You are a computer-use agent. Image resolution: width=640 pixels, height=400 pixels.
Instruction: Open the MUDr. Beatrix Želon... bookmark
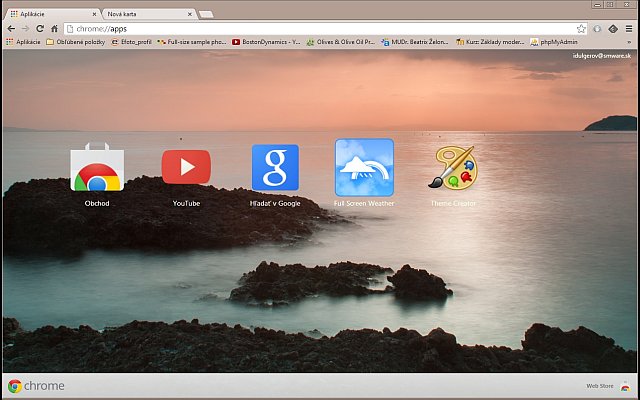pyautogui.click(x=415, y=42)
